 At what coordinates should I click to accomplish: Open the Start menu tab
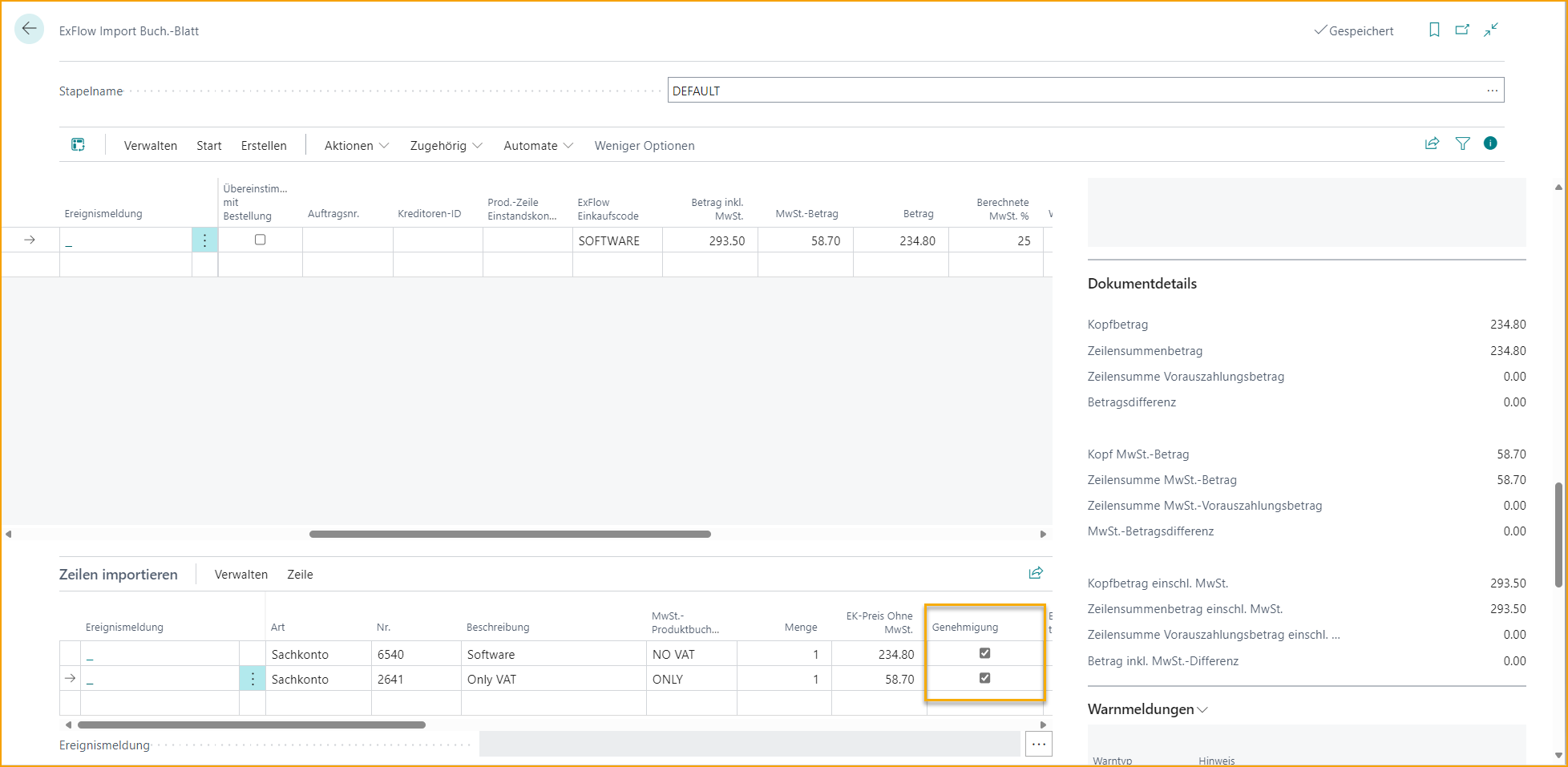click(208, 145)
